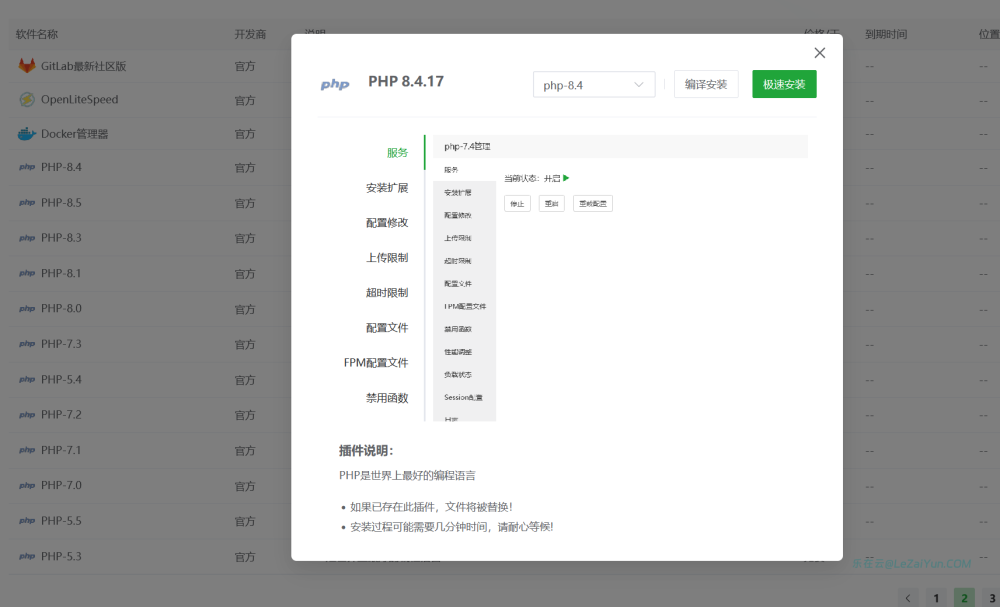Click the php icon beside PHP-8.5
The image size is (1000, 607).
point(27,203)
